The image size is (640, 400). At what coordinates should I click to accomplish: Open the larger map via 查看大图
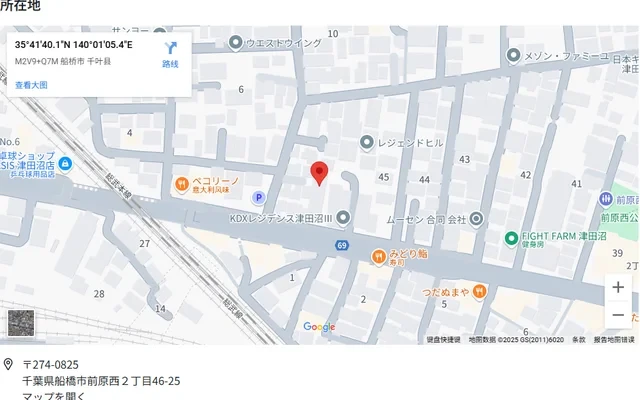coord(31,85)
